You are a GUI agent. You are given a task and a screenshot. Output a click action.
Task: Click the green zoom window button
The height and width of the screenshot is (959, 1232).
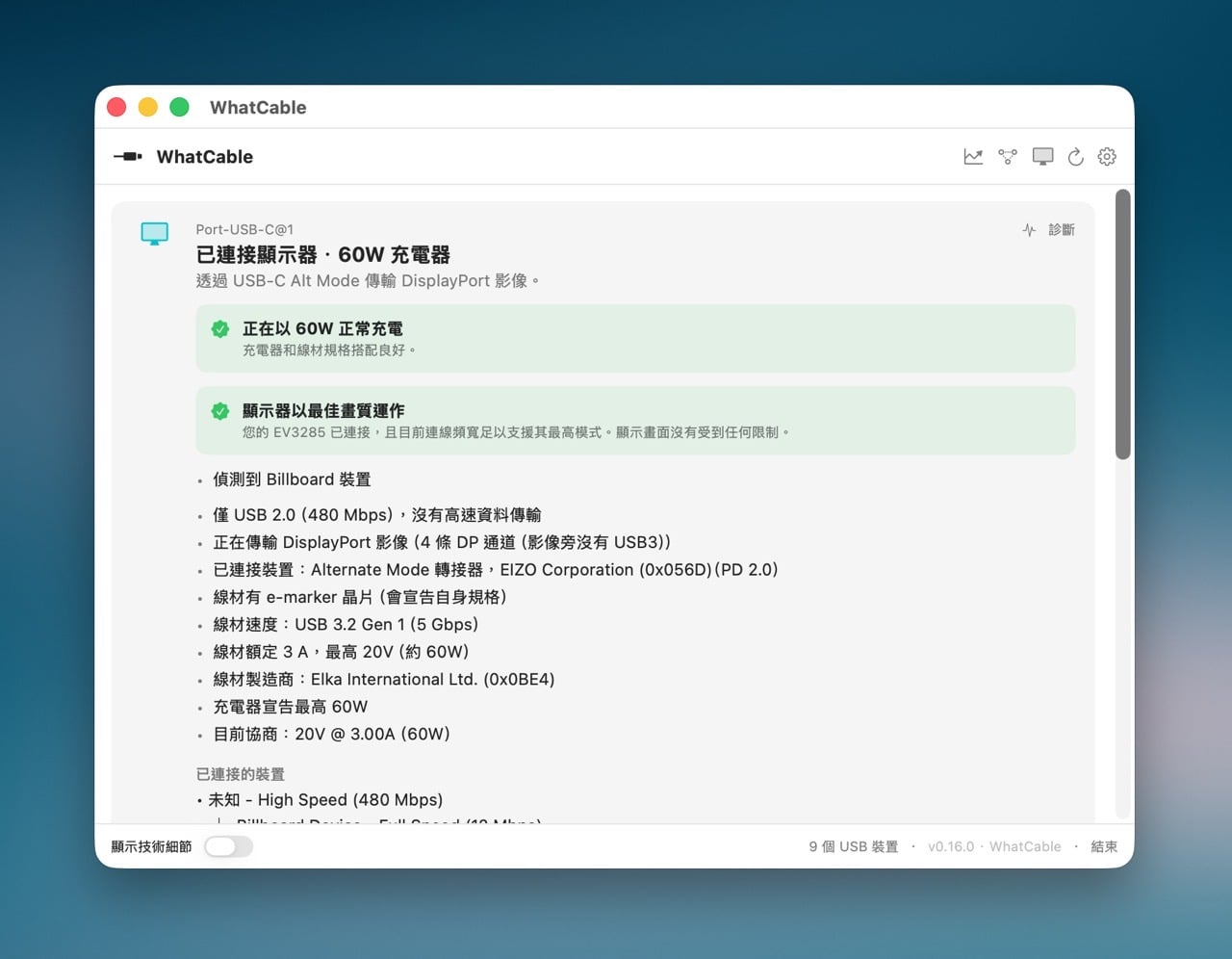click(x=179, y=107)
